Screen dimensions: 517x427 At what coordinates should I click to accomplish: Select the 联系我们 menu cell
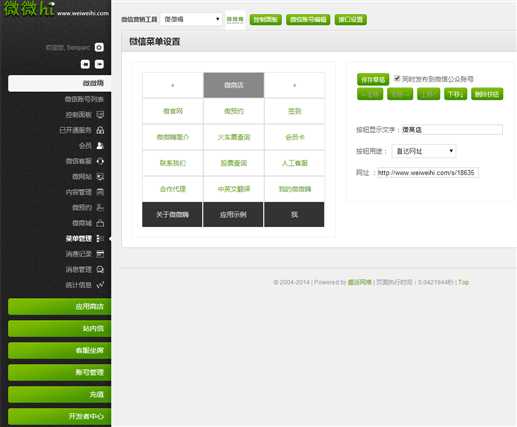point(173,163)
